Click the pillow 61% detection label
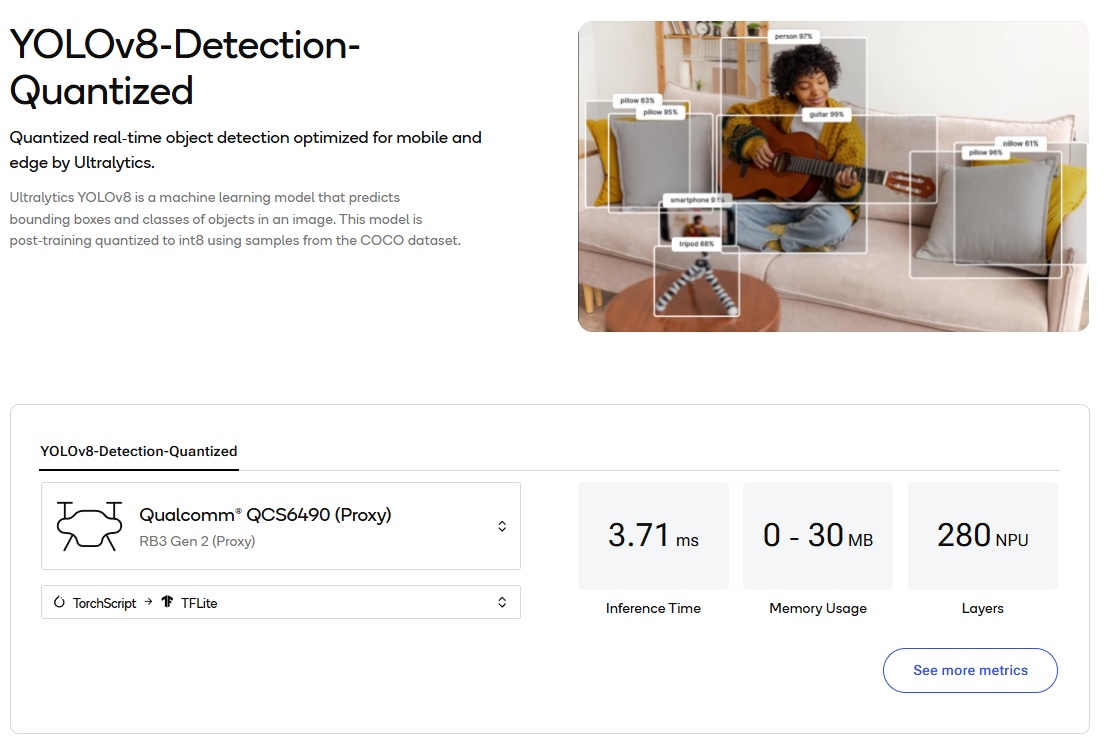 (x=1020, y=144)
